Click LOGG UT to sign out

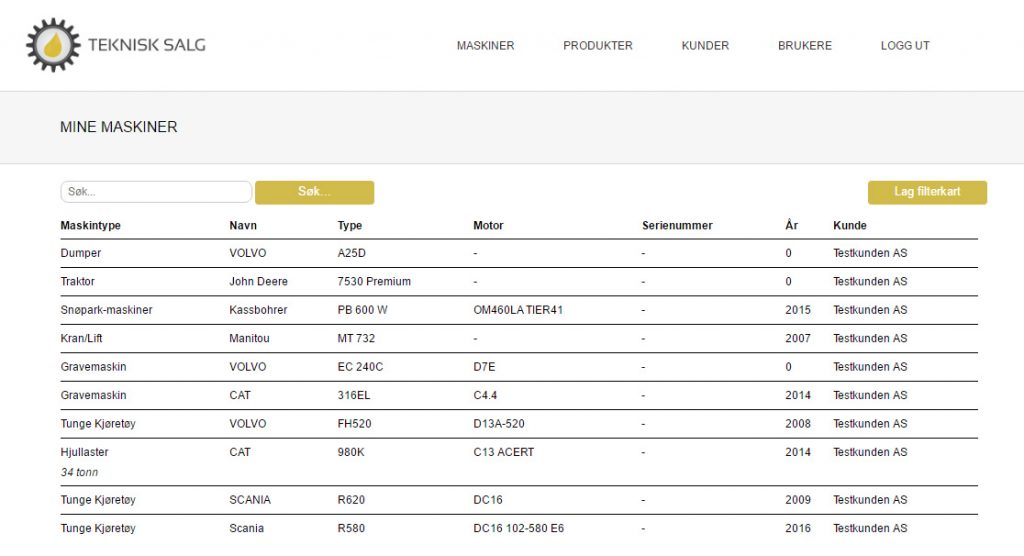coord(904,46)
